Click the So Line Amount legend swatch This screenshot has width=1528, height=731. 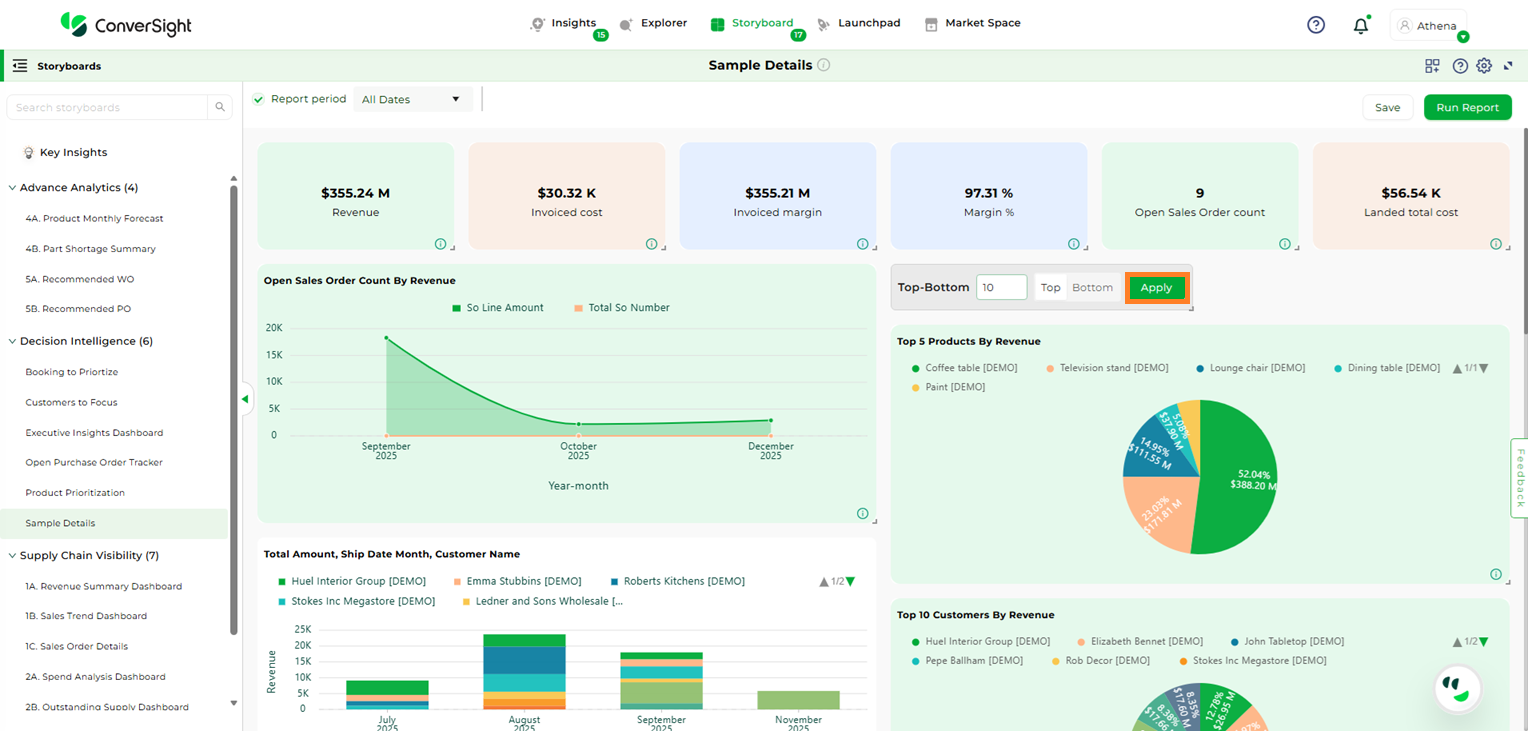(x=457, y=308)
